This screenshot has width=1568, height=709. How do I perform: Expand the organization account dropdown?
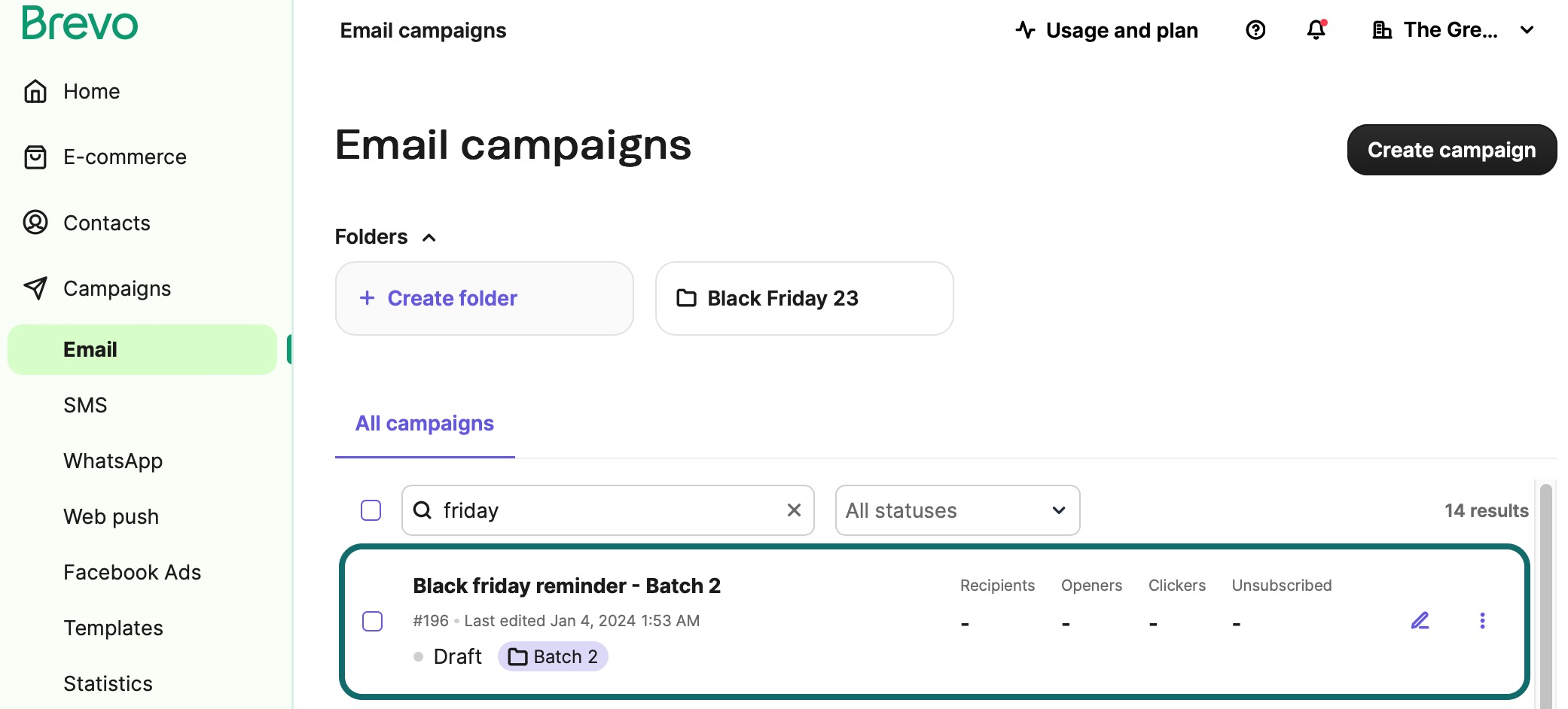(x=1527, y=30)
